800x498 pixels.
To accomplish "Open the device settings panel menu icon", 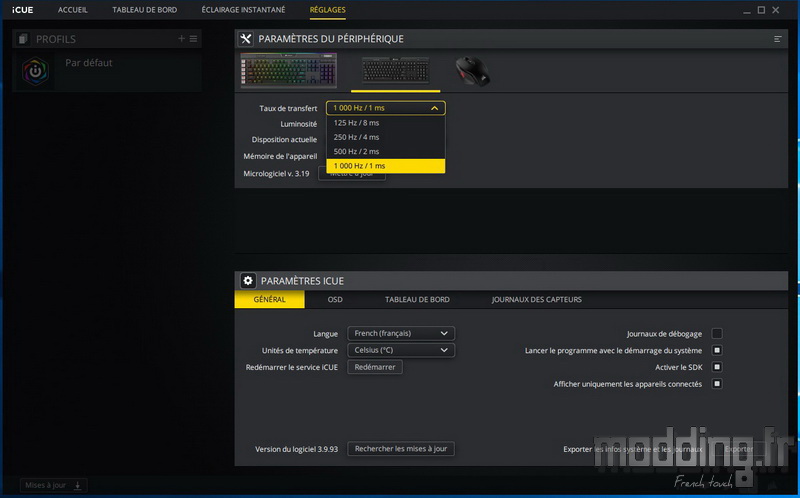I will [x=778, y=39].
